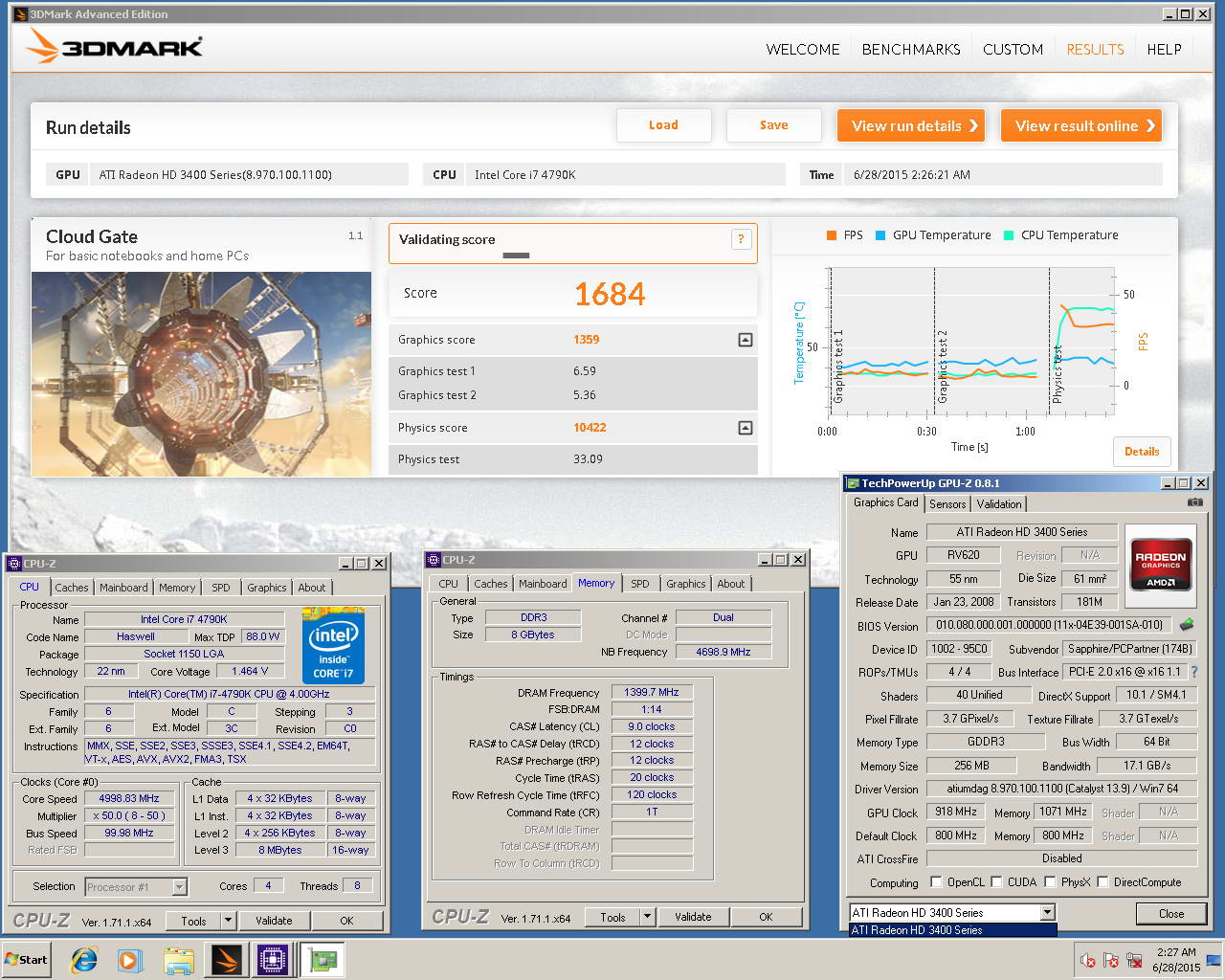Image resolution: width=1225 pixels, height=980 pixels.
Task: Click the 3DMark logo in header
Action: [114, 46]
